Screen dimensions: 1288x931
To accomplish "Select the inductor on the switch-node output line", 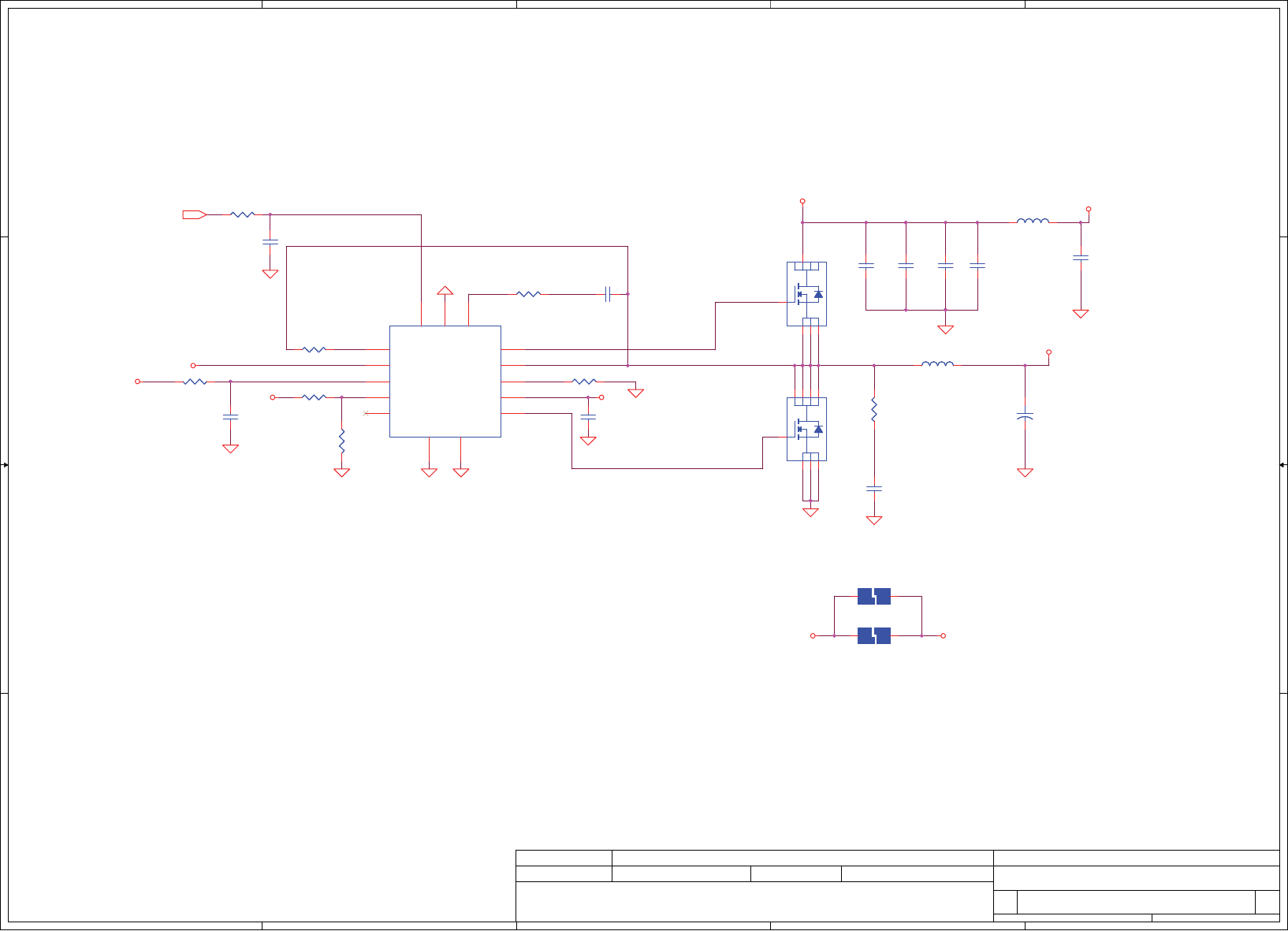I will click(937, 363).
